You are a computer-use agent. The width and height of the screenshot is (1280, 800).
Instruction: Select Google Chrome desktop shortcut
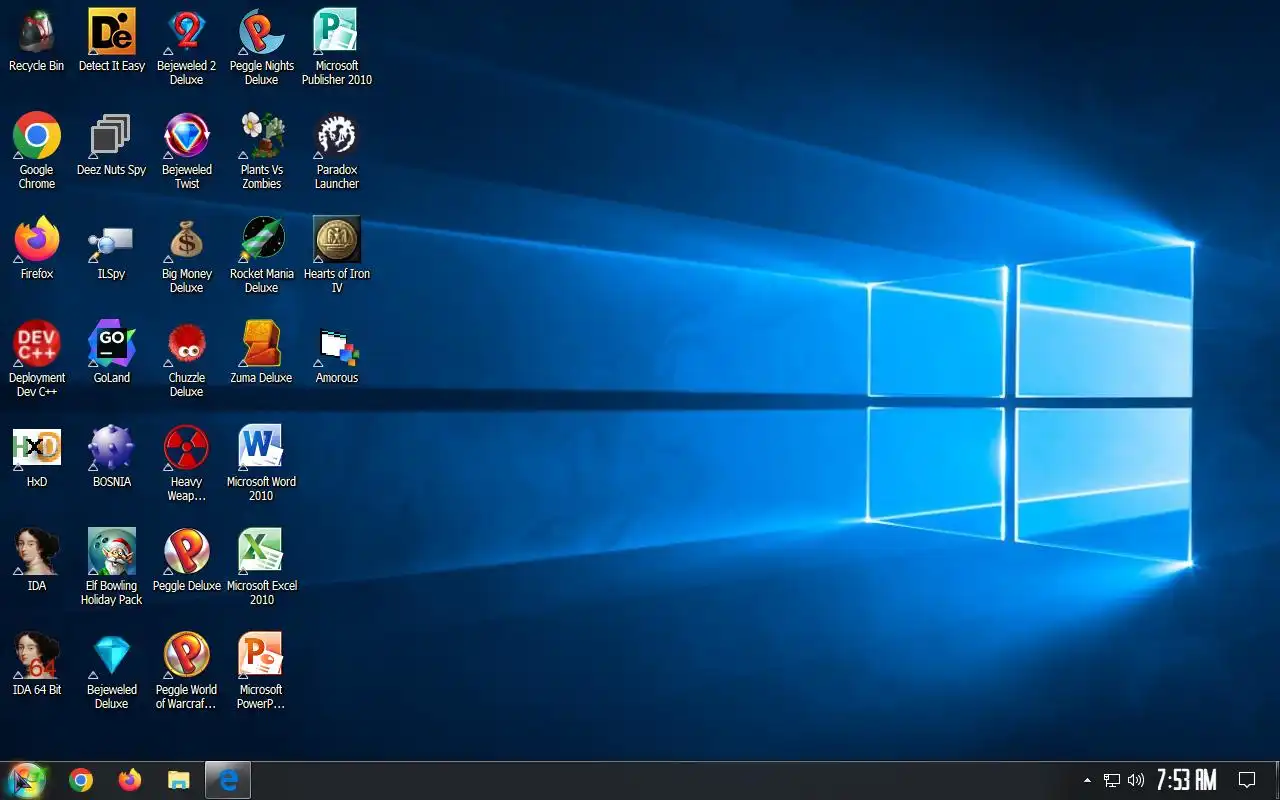tap(36, 152)
